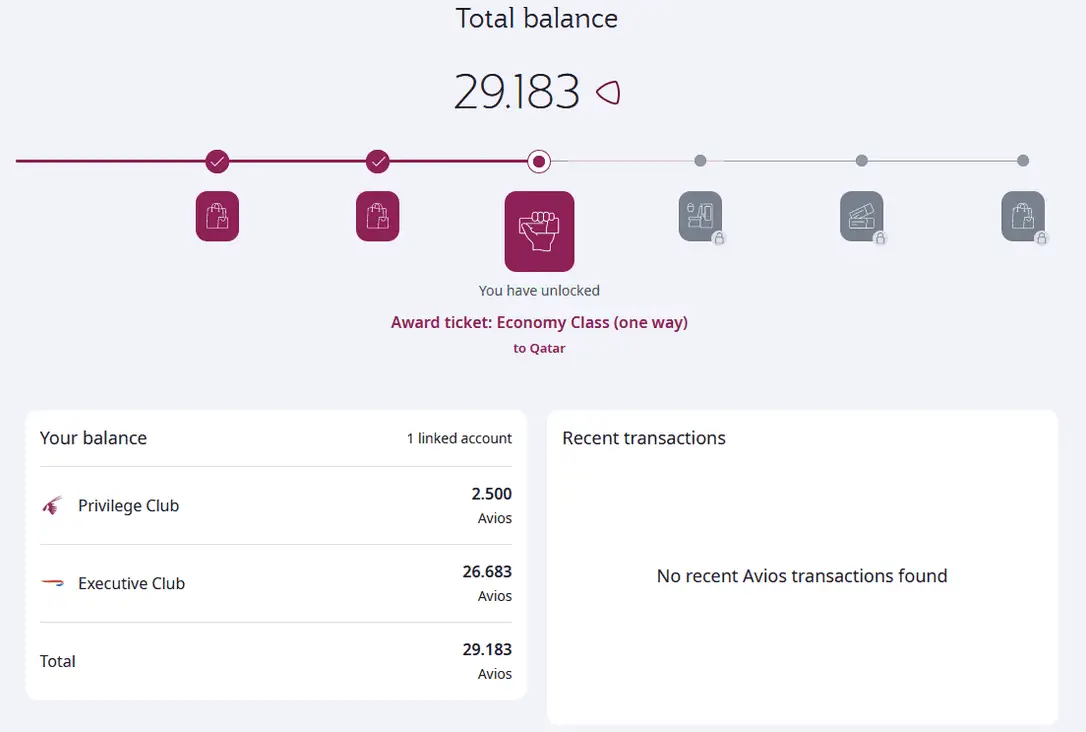Select the Privilege Club account row
Image resolution: width=1086 pixels, height=732 pixels.
pyautogui.click(x=275, y=506)
